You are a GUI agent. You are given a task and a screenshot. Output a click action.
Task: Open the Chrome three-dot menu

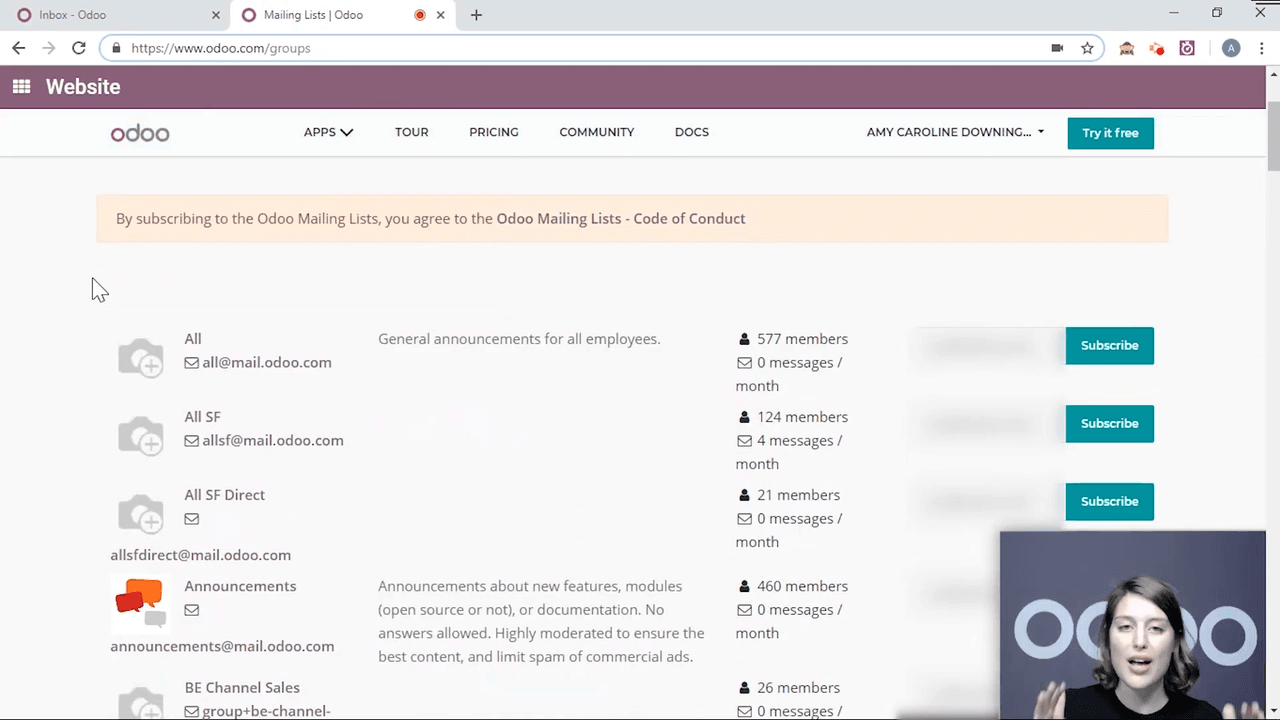click(1261, 48)
